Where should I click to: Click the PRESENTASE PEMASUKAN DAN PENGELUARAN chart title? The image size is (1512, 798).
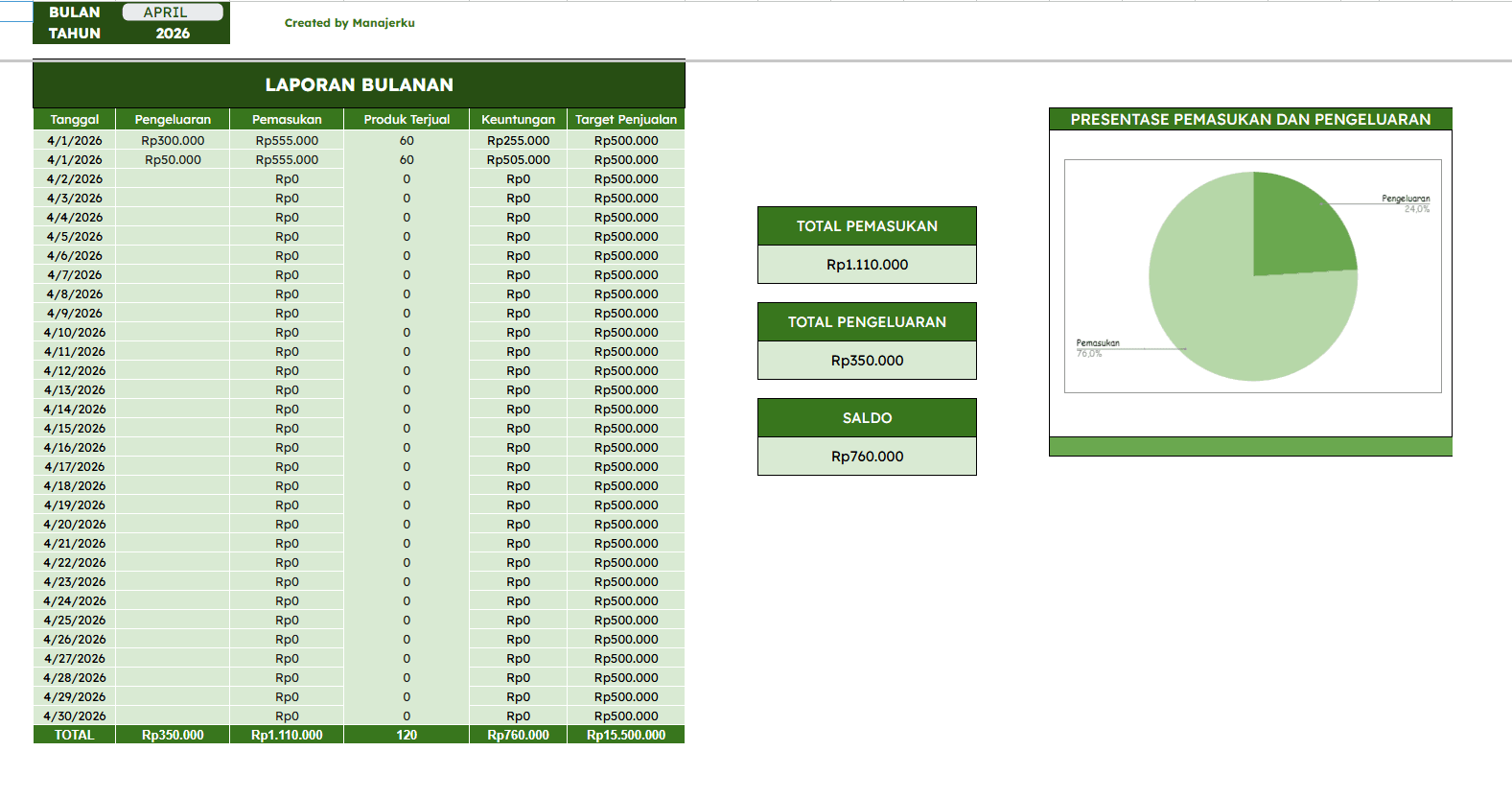[1250, 120]
